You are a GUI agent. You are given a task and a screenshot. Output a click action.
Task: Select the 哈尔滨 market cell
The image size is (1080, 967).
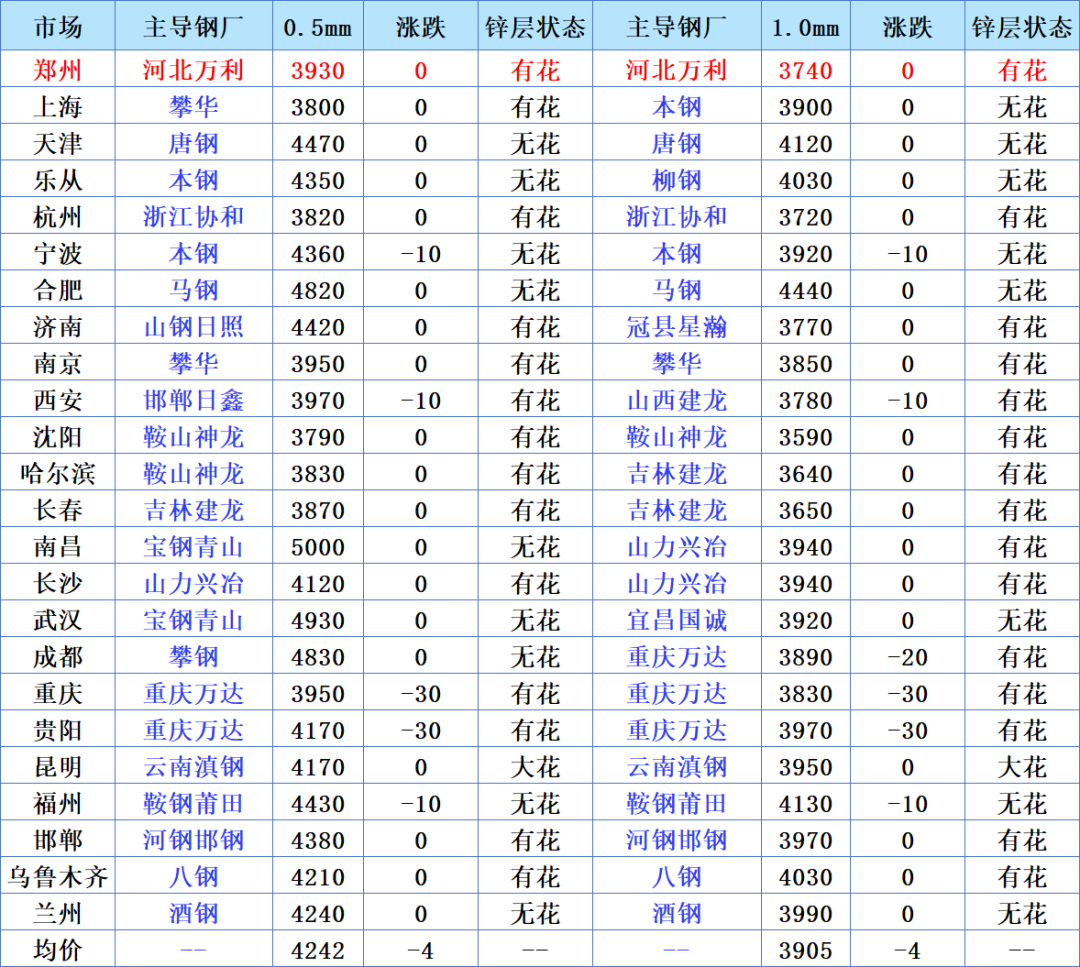pos(58,474)
